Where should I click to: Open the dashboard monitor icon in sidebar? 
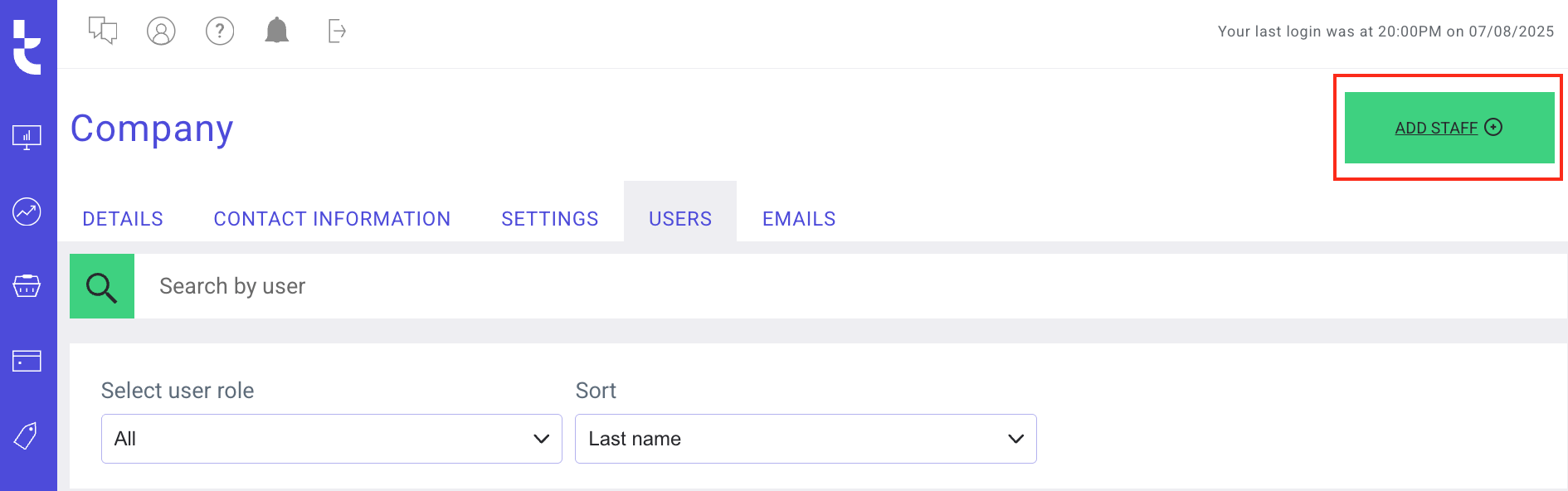pyautogui.click(x=27, y=137)
